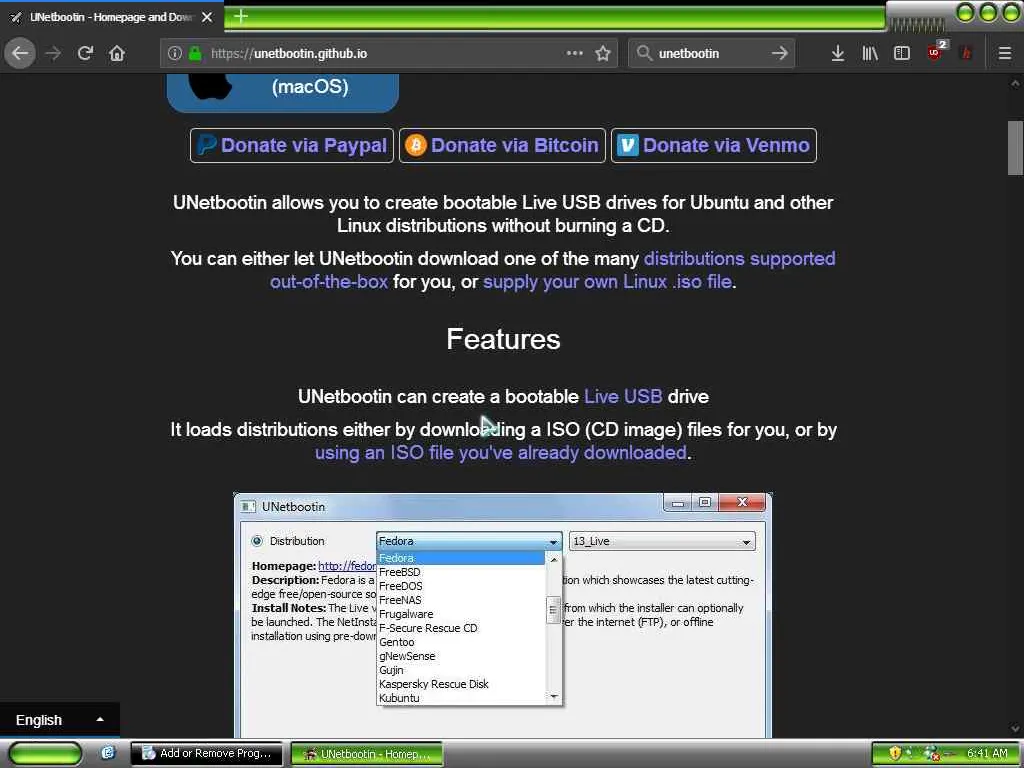The height and width of the screenshot is (768, 1024).
Task: Click the address bar URL field
Action: [x=389, y=54]
